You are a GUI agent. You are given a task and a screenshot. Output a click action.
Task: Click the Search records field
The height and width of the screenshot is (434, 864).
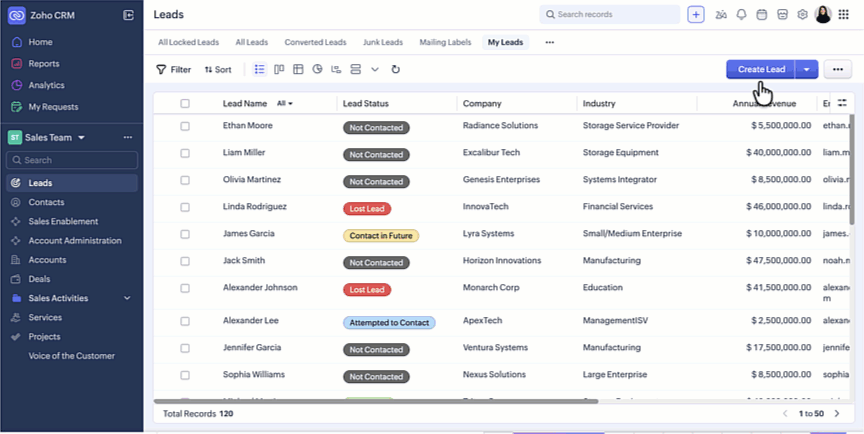609,14
